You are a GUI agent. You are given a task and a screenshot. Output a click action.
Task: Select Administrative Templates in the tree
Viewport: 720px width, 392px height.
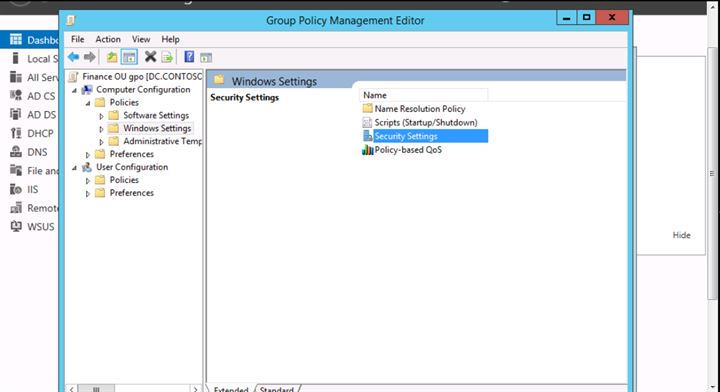click(x=163, y=141)
